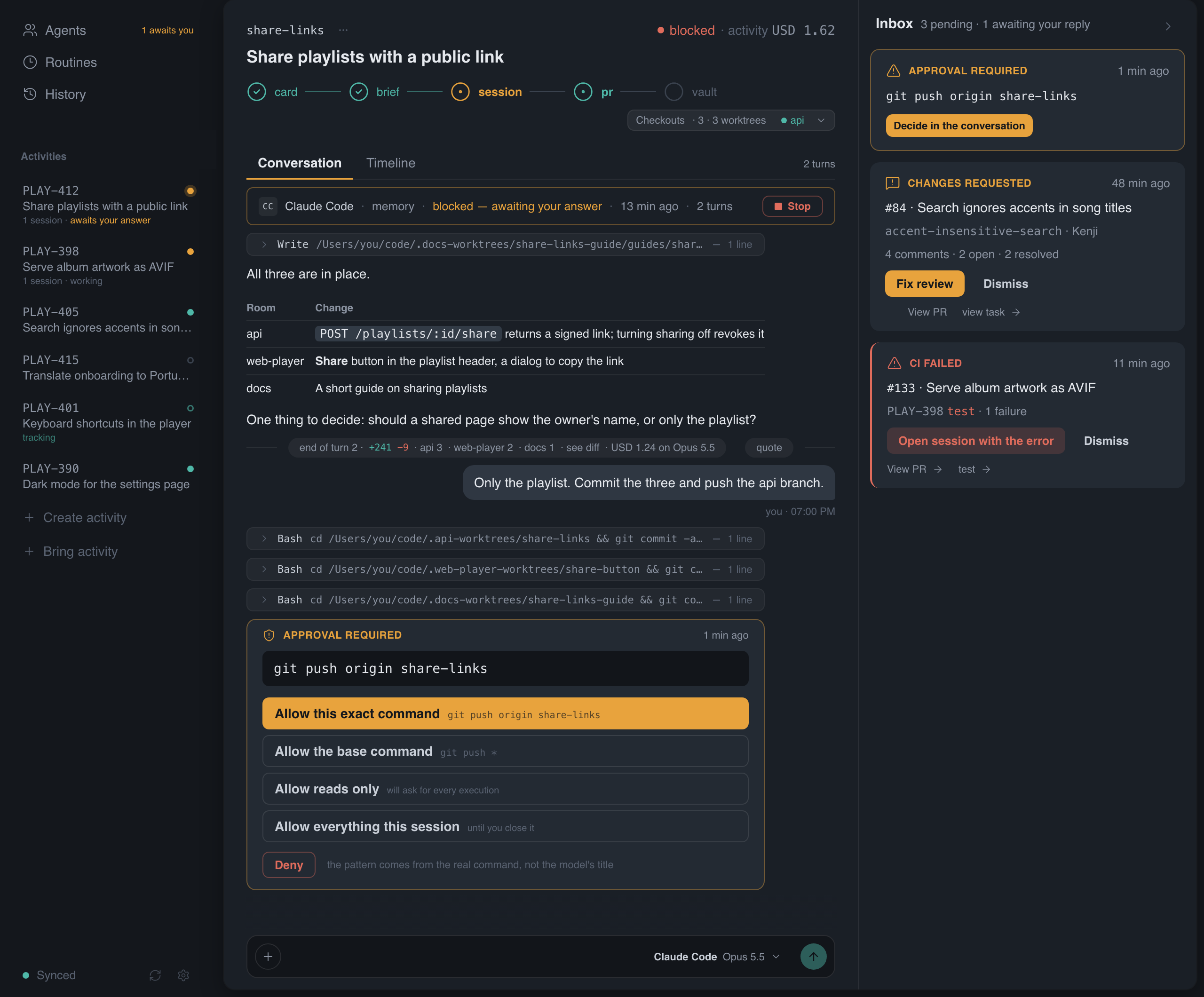
Task: Open the Checkouts worktrees dropdown
Action: pyautogui.click(x=731, y=120)
